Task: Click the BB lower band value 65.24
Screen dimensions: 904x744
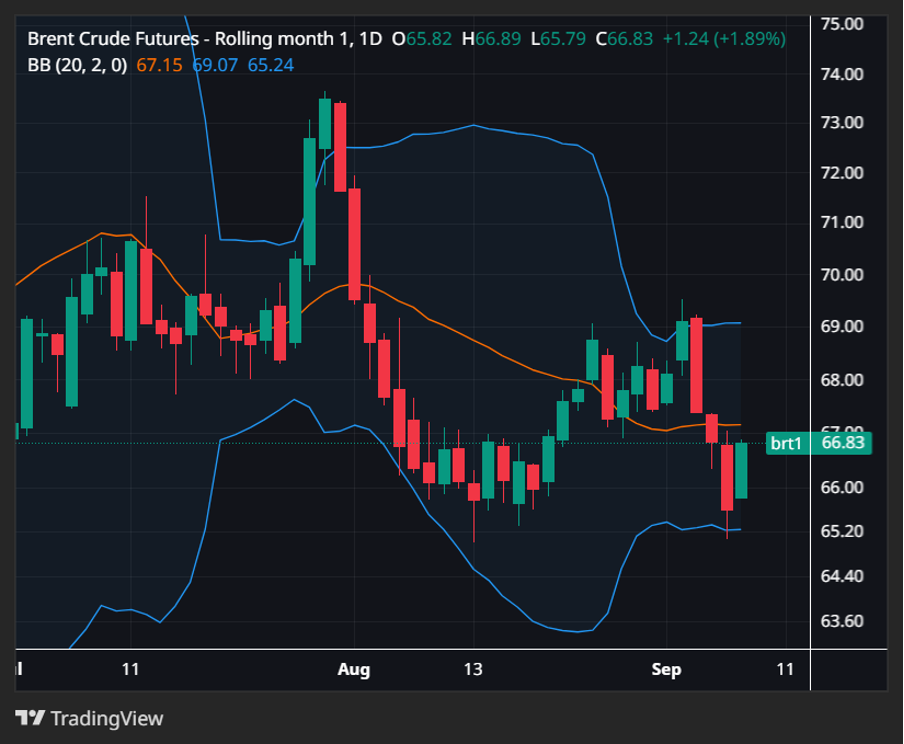Action: pyautogui.click(x=270, y=65)
